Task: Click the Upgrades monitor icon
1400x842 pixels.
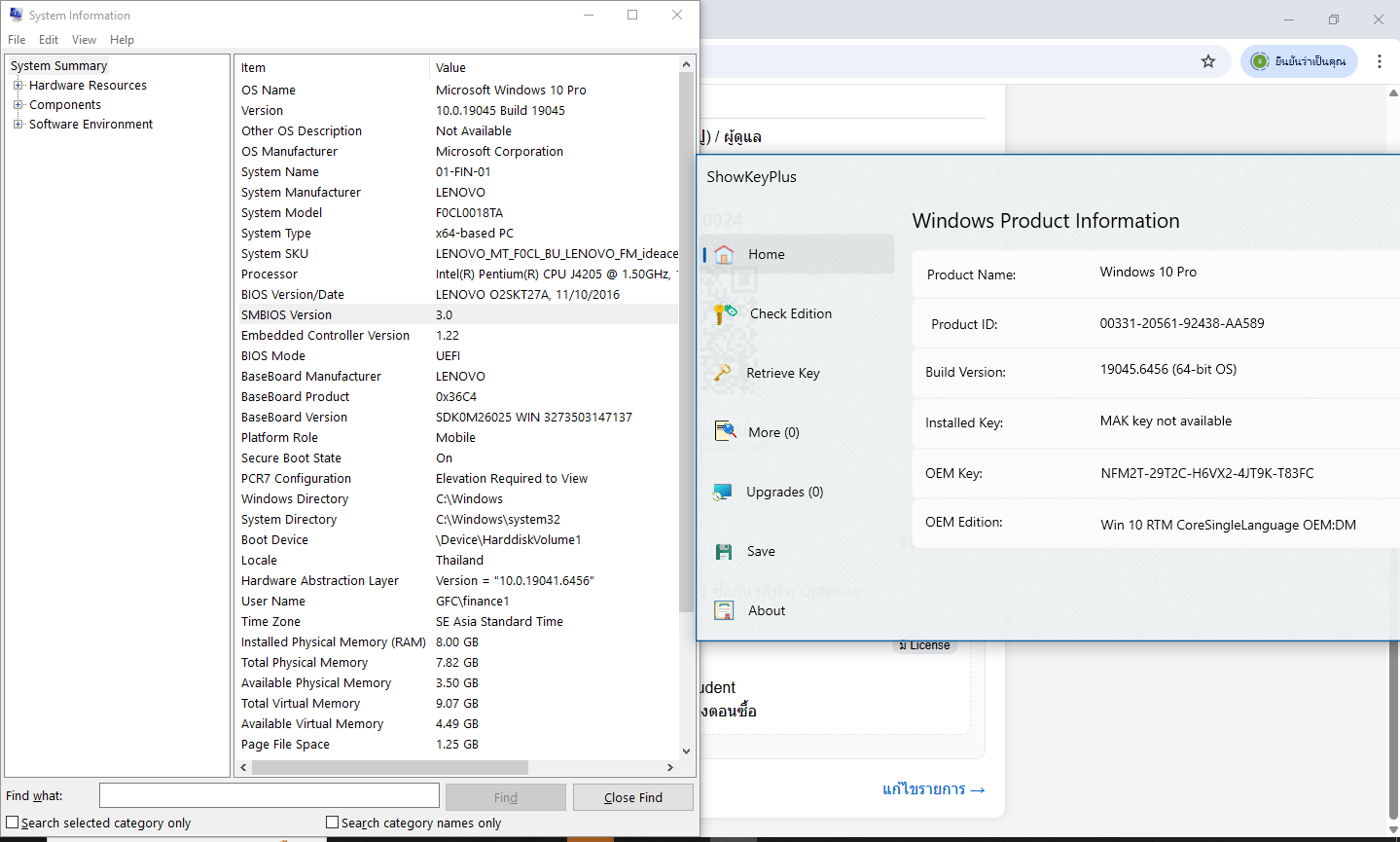Action: tap(723, 492)
